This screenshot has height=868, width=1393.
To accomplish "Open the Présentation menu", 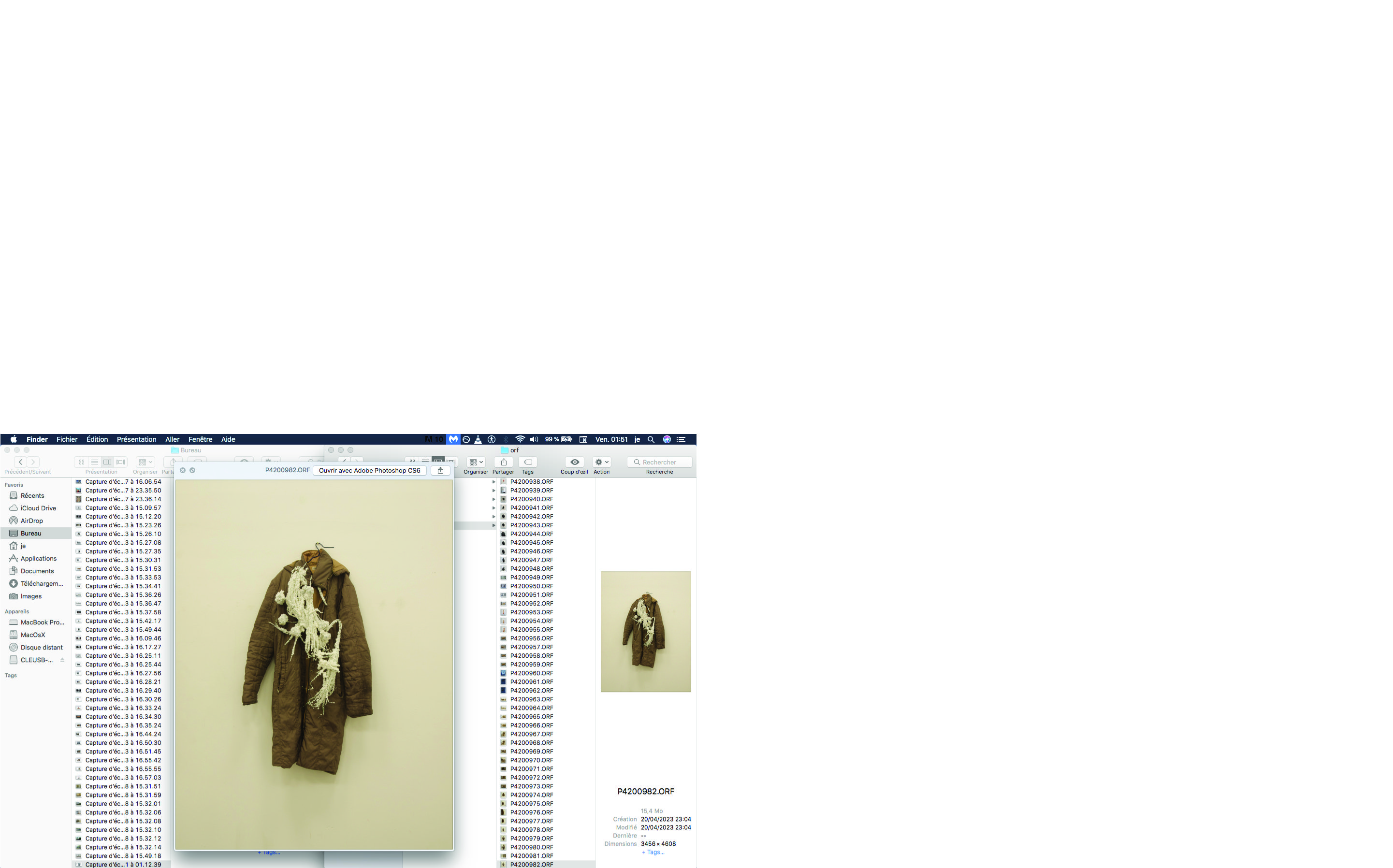I will point(136,439).
